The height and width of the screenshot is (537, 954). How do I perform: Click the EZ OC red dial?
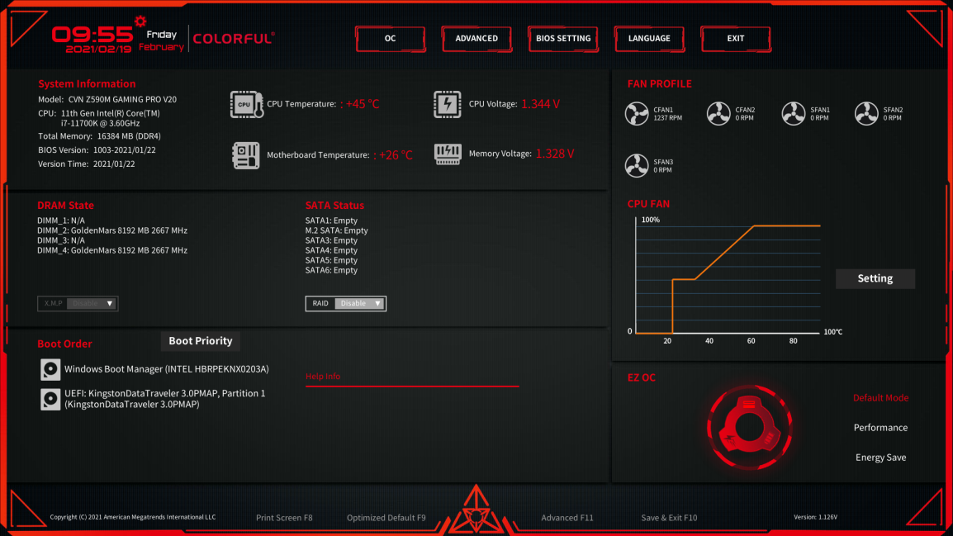tap(749, 428)
